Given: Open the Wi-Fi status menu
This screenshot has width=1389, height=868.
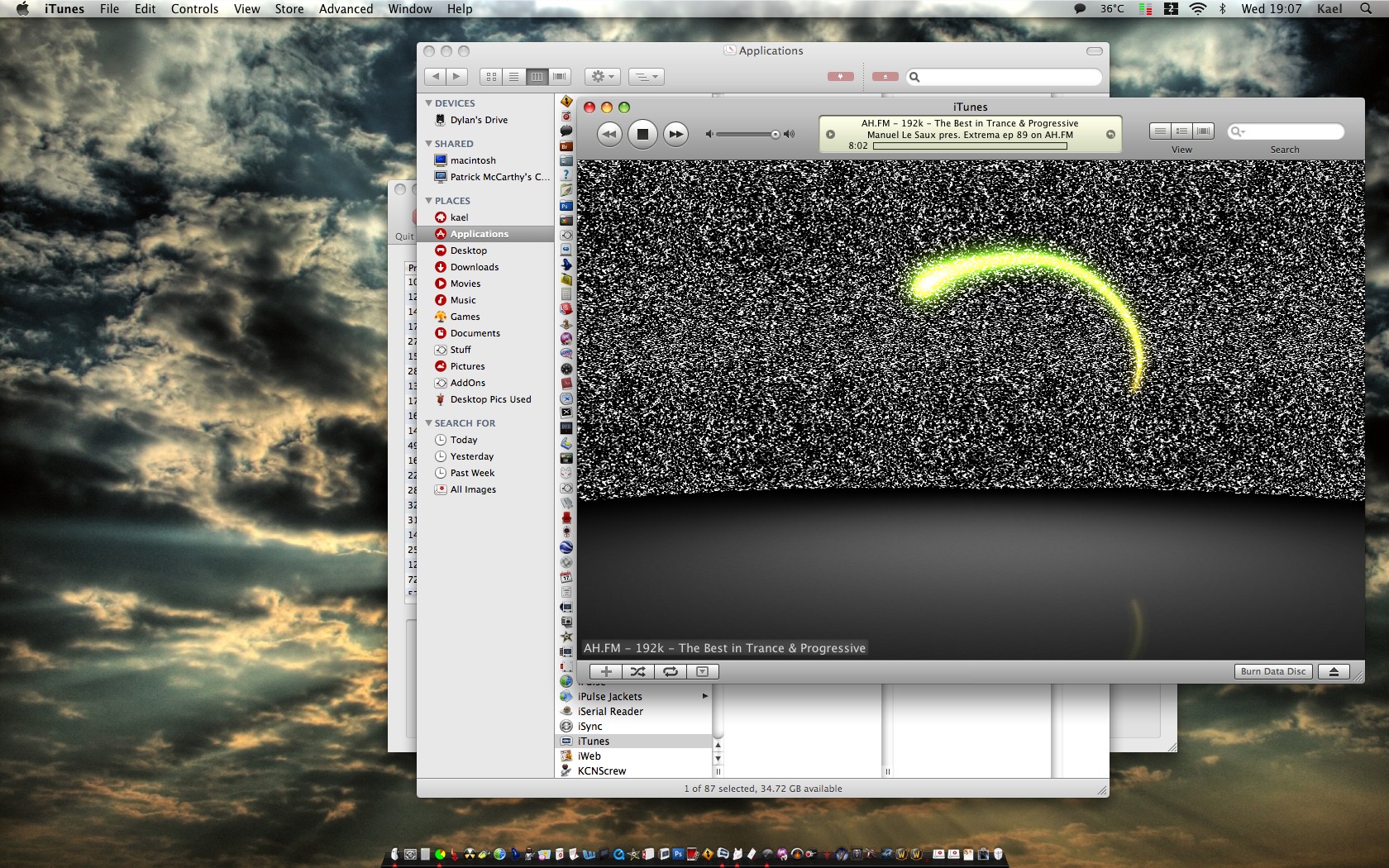Looking at the screenshot, I should pyautogui.click(x=1198, y=9).
